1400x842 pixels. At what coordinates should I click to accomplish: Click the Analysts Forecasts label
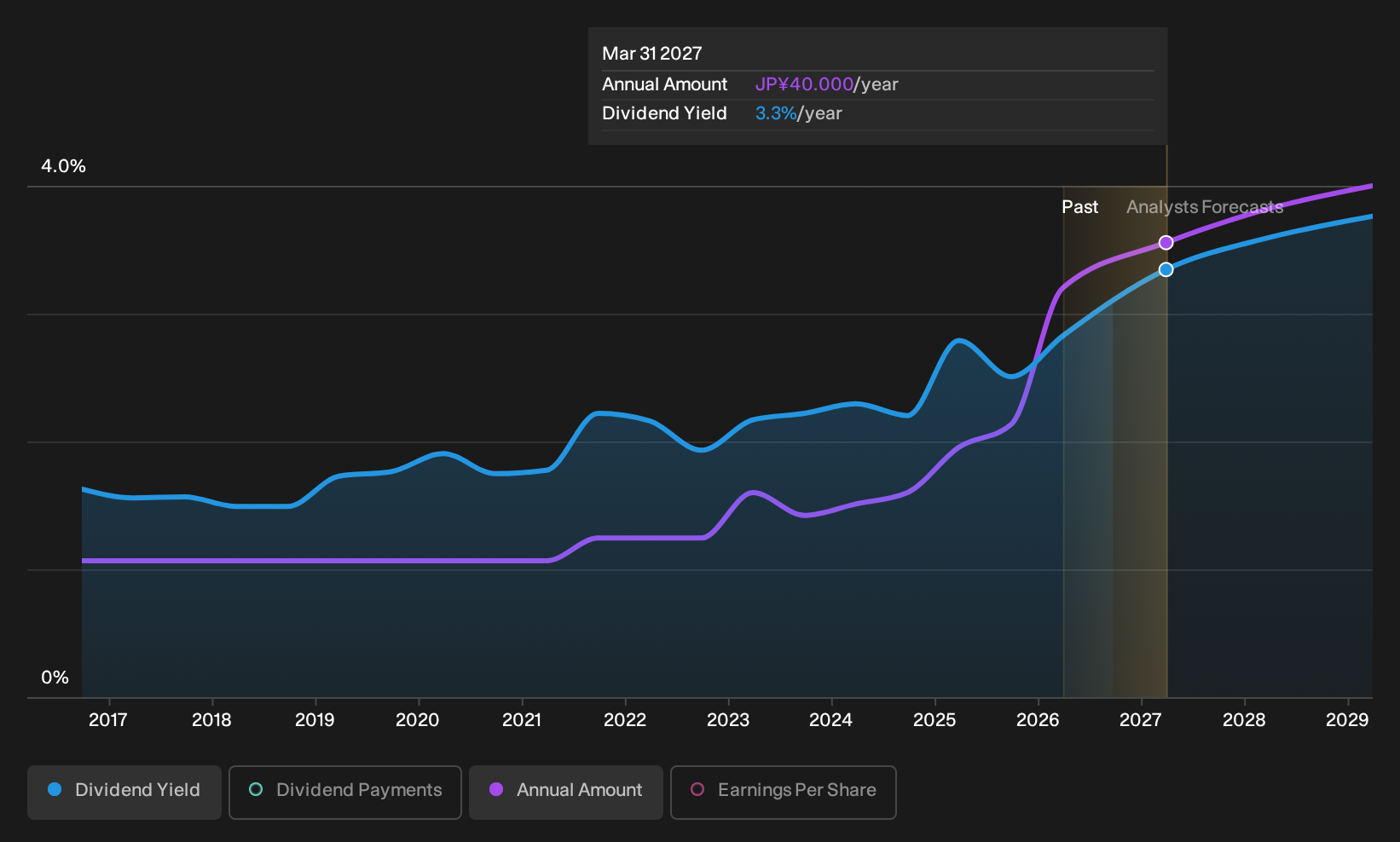click(1205, 207)
